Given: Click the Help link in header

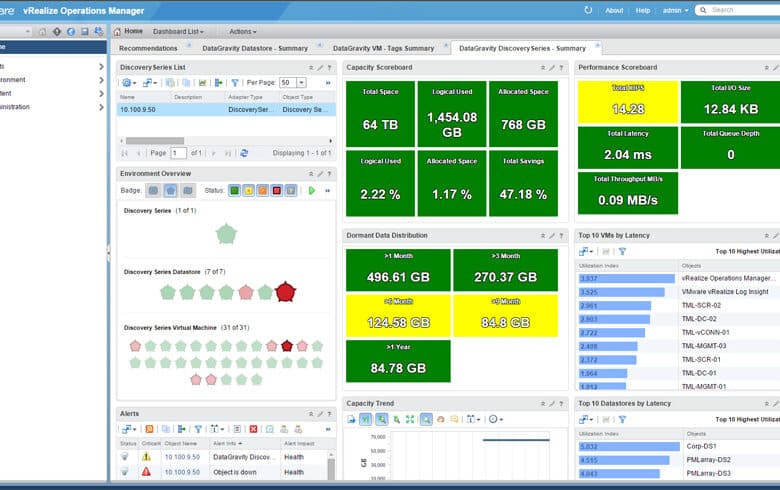Looking at the screenshot, I should pos(643,10).
